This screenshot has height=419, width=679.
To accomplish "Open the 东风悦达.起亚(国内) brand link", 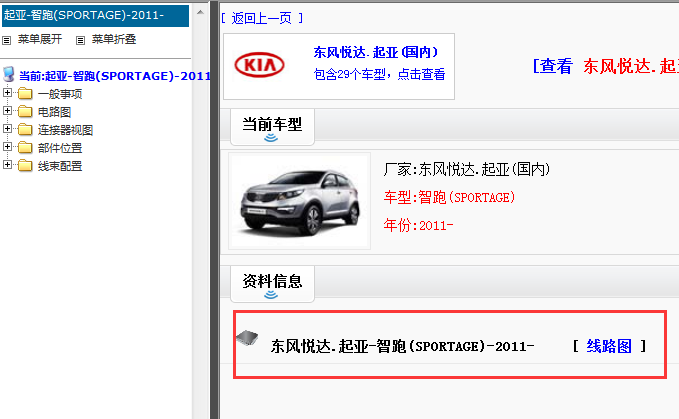I will point(375,52).
